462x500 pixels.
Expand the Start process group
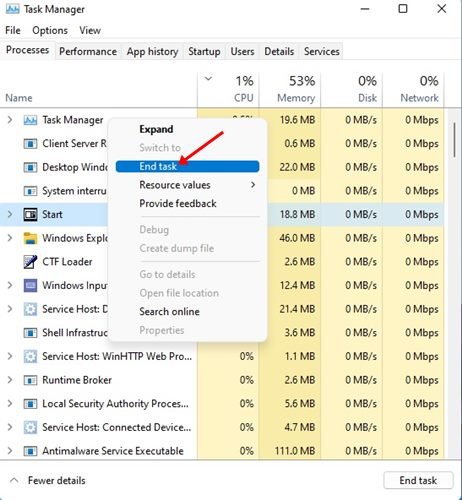point(10,214)
